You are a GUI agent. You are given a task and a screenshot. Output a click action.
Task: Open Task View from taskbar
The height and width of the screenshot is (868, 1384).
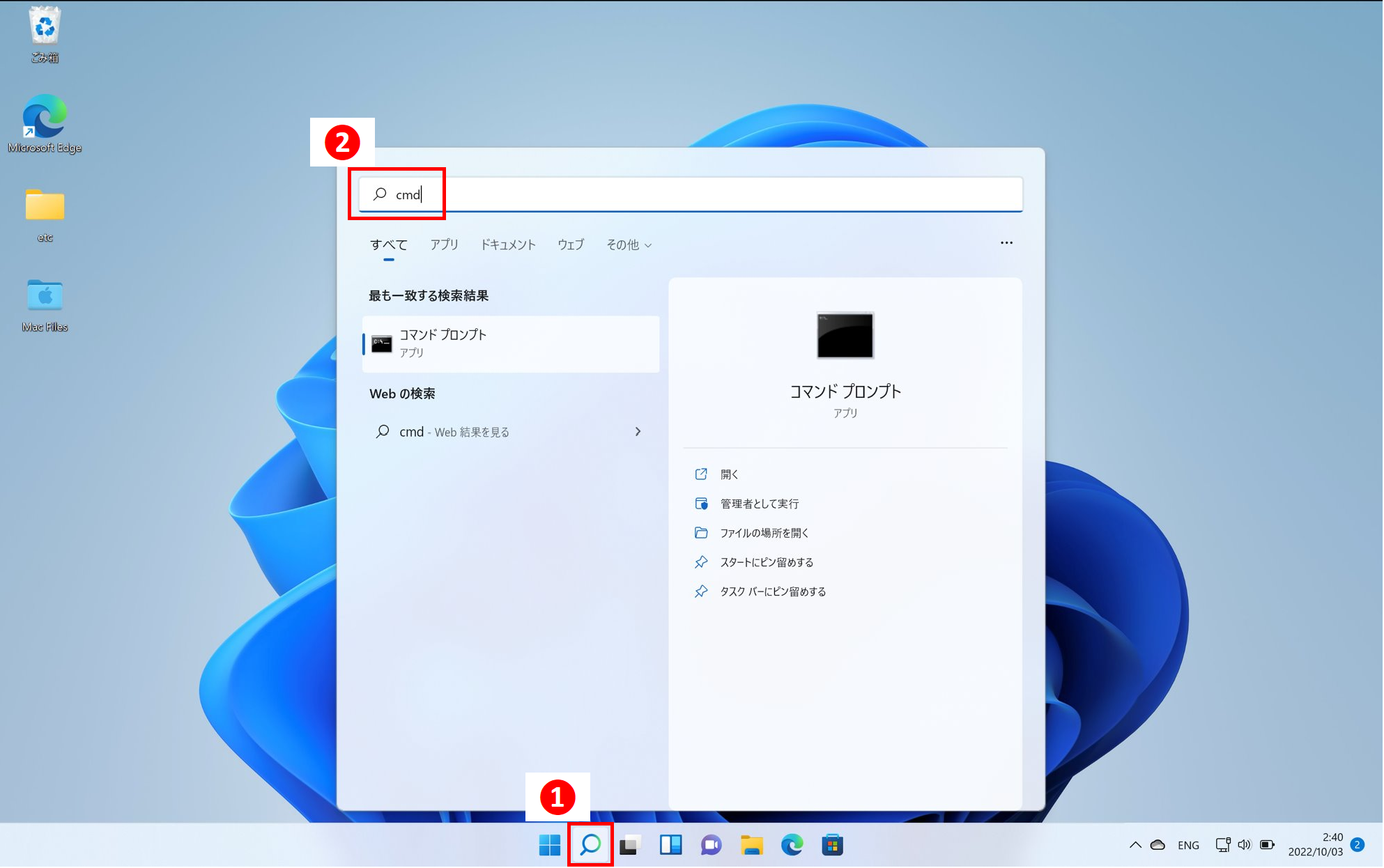(630, 845)
